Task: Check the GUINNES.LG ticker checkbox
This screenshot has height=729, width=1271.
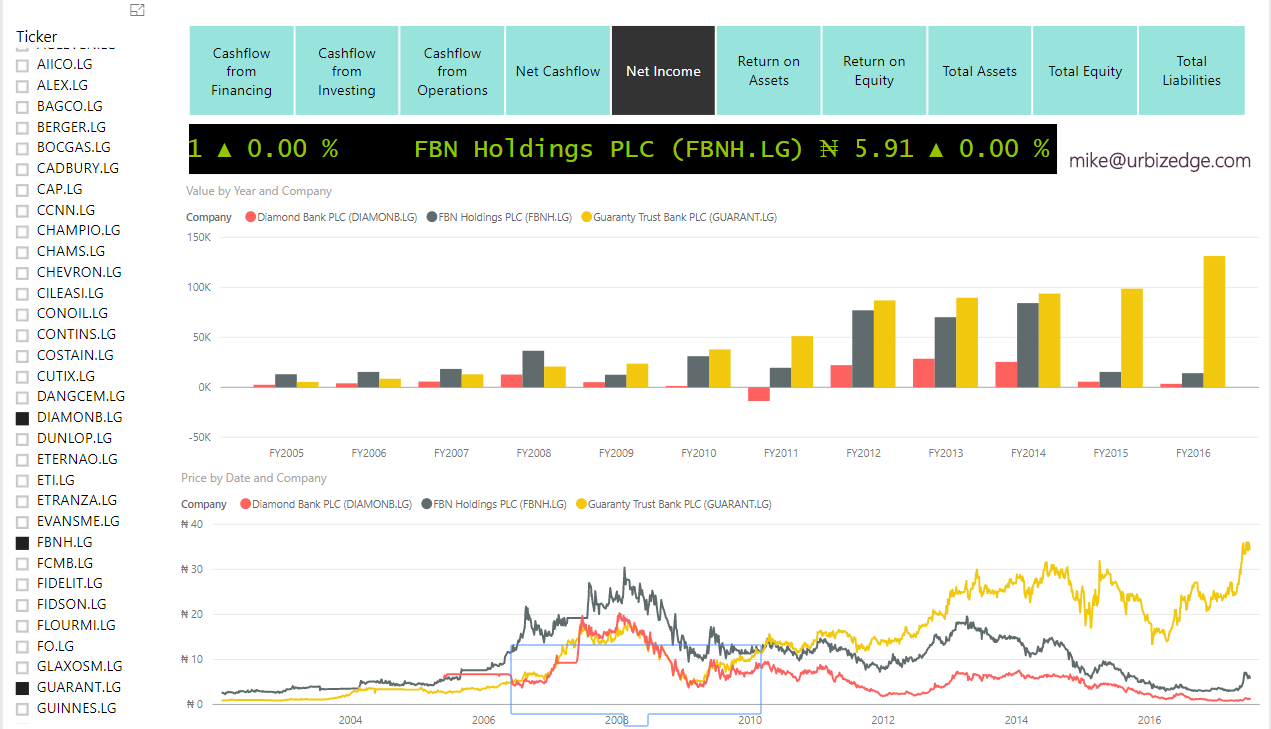Action: point(21,708)
